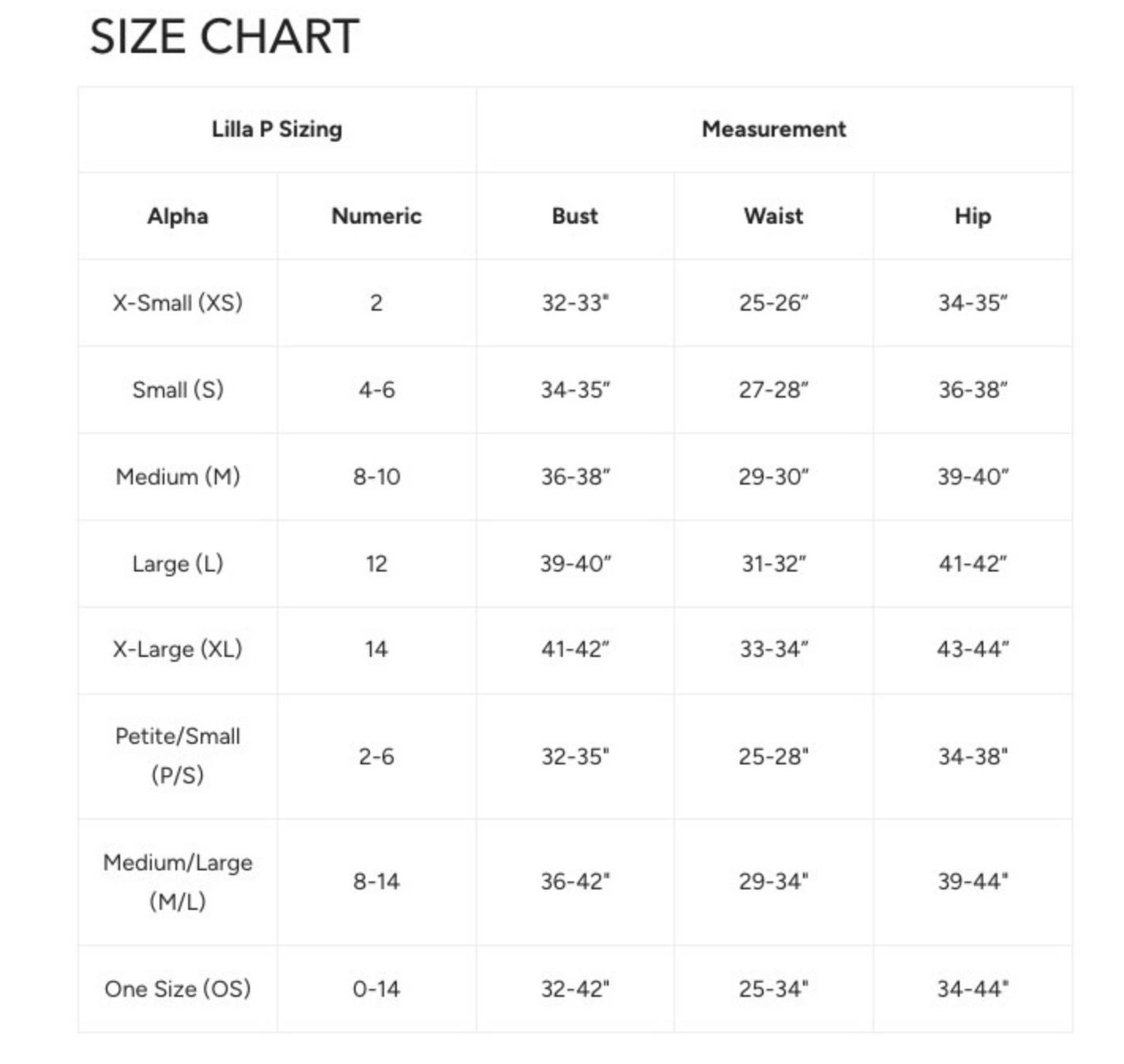Click the Alpha column header
The image size is (1124, 1064).
click(x=178, y=216)
